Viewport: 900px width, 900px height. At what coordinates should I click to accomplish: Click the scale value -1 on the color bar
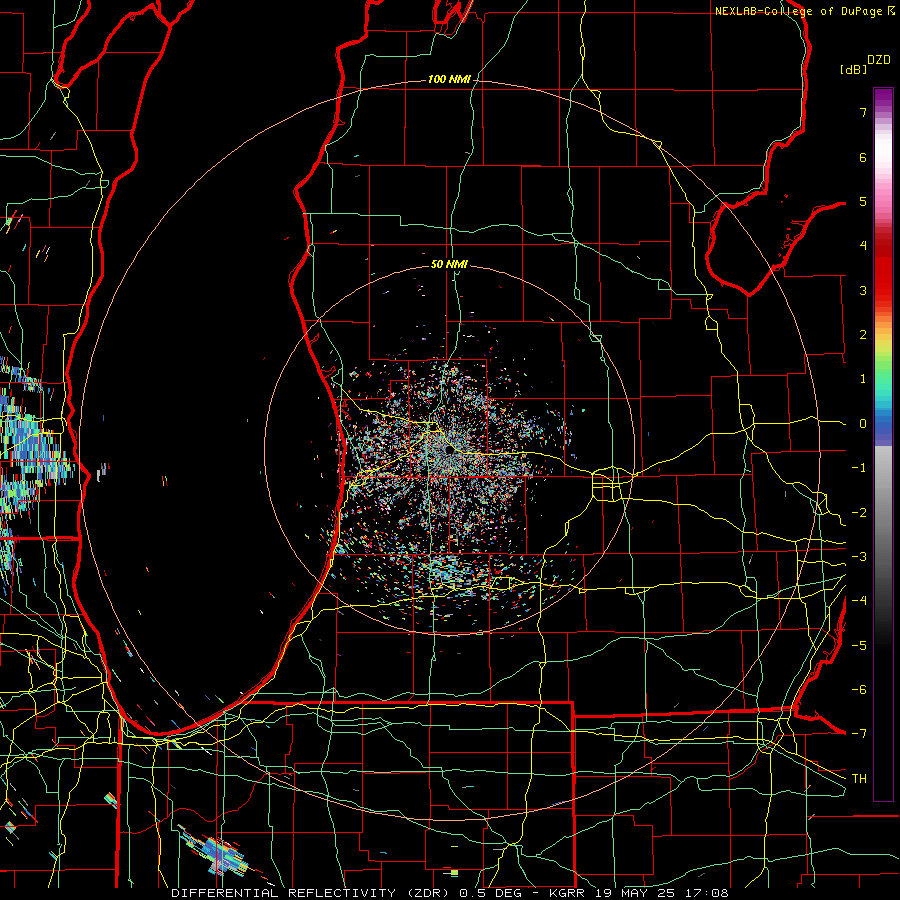click(859, 468)
